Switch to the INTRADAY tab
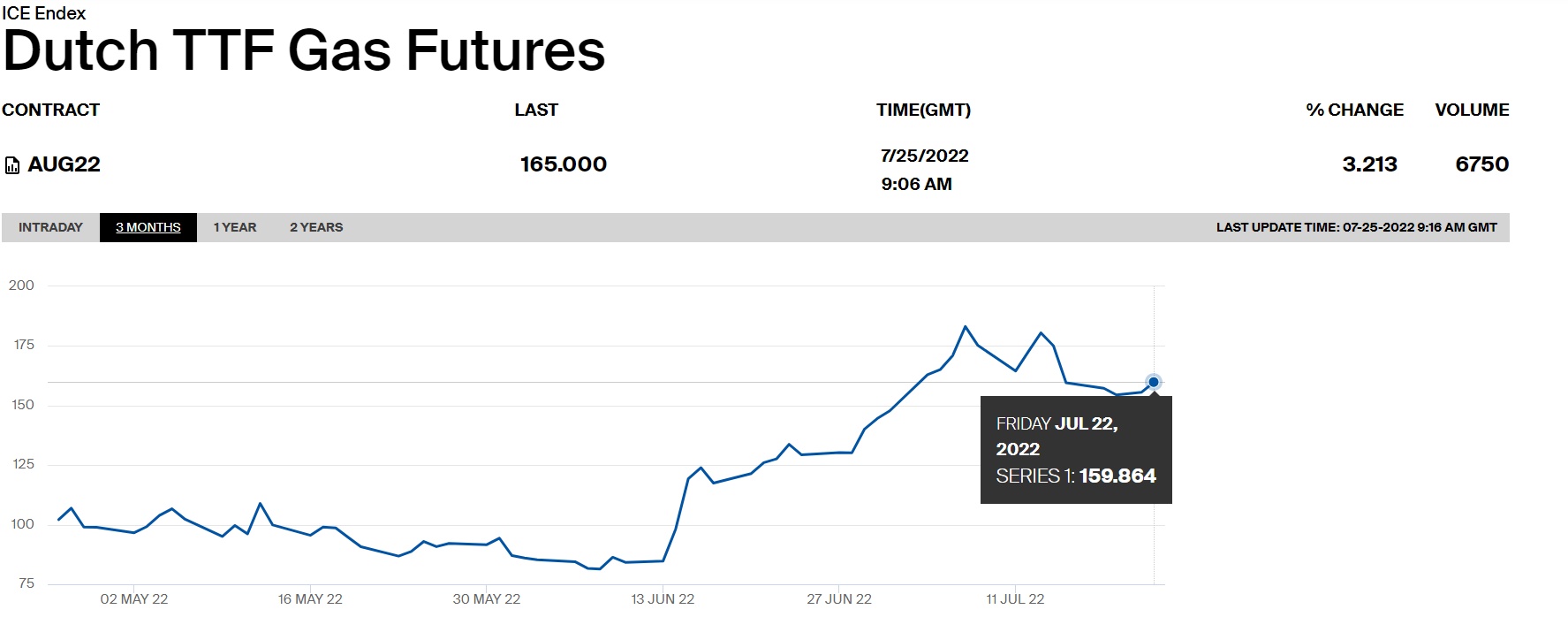This screenshot has height=617, width=1568. click(x=50, y=227)
